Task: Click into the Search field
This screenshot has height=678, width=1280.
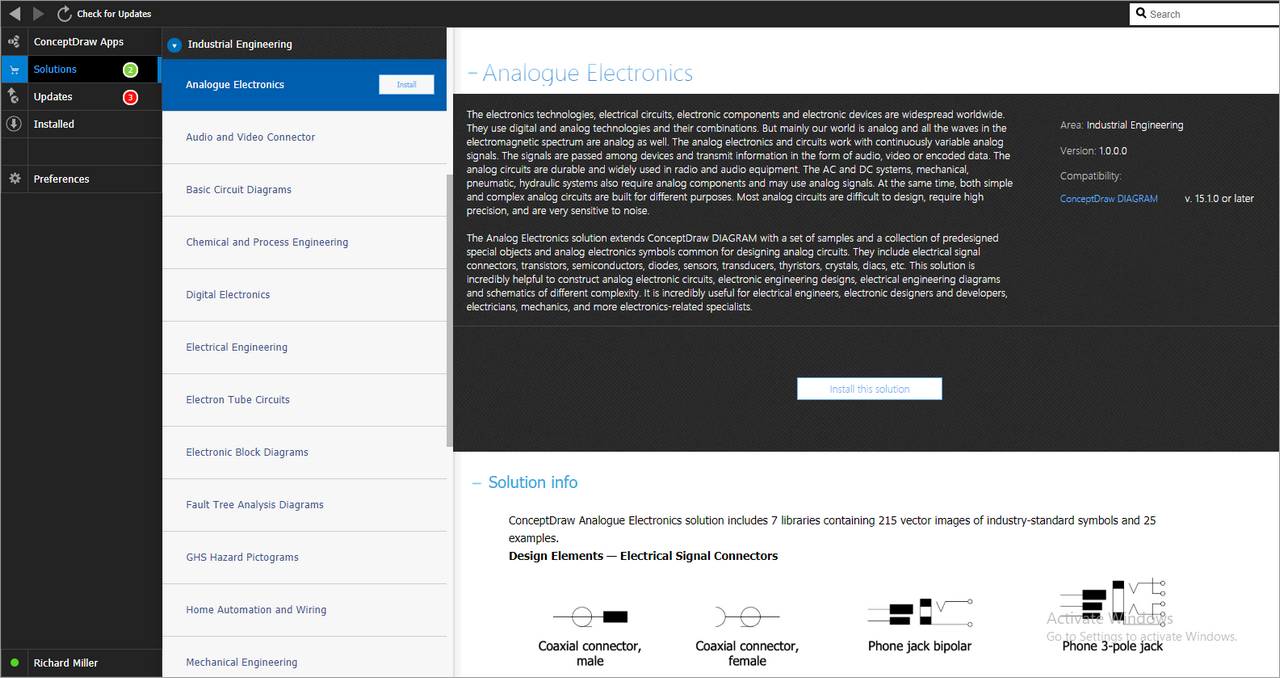Action: [x=1204, y=14]
